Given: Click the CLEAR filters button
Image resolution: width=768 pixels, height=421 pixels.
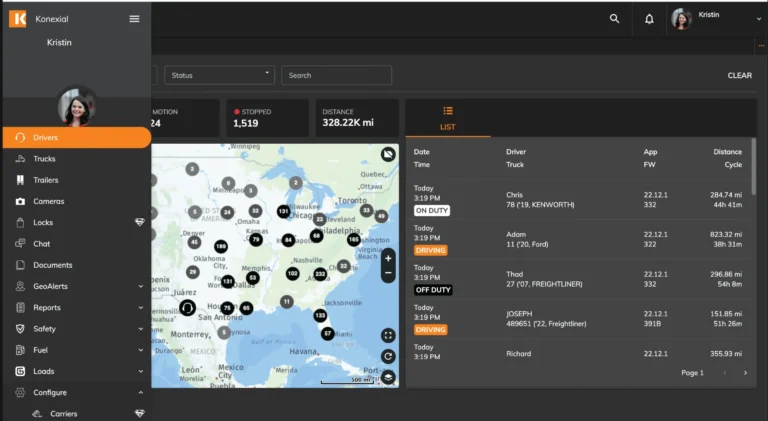Looking at the screenshot, I should click(739, 75).
